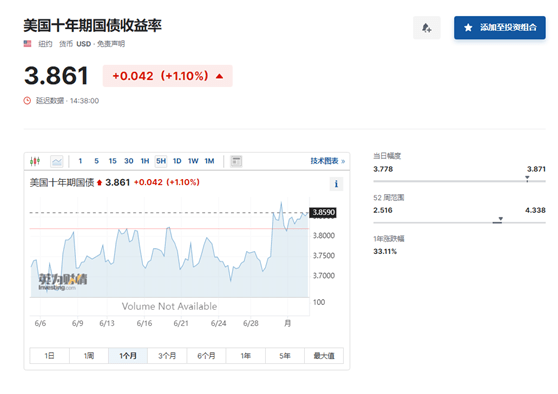Click the delayed data clock icon
The height and width of the screenshot is (394, 558).
click(x=27, y=101)
